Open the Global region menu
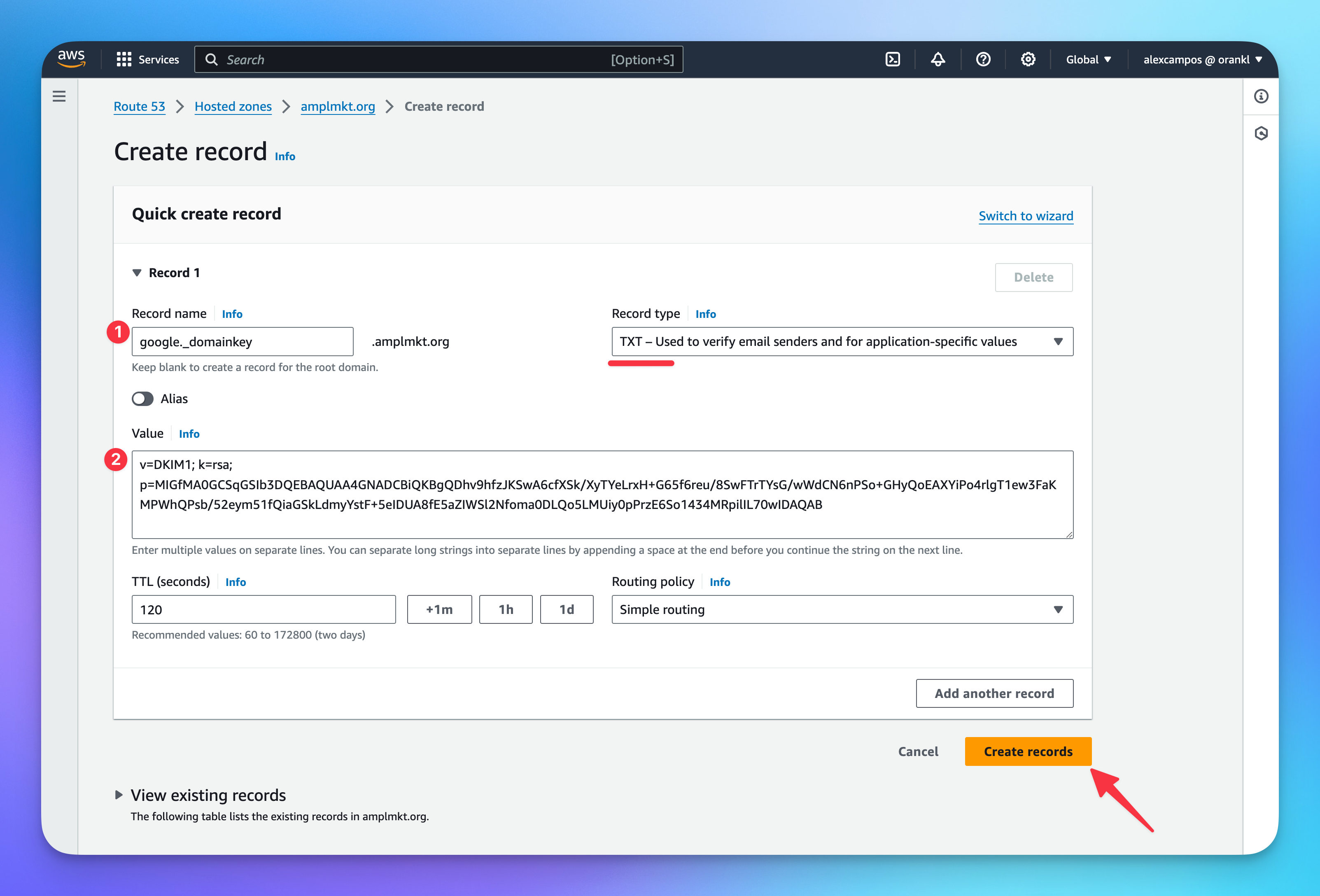Image resolution: width=1320 pixels, height=896 pixels. 1088,60
